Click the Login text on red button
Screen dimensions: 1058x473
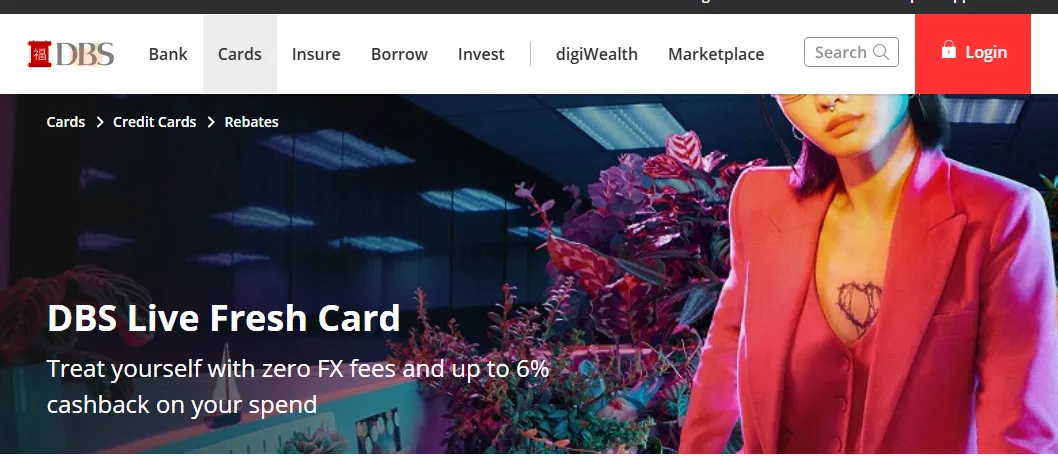click(986, 52)
